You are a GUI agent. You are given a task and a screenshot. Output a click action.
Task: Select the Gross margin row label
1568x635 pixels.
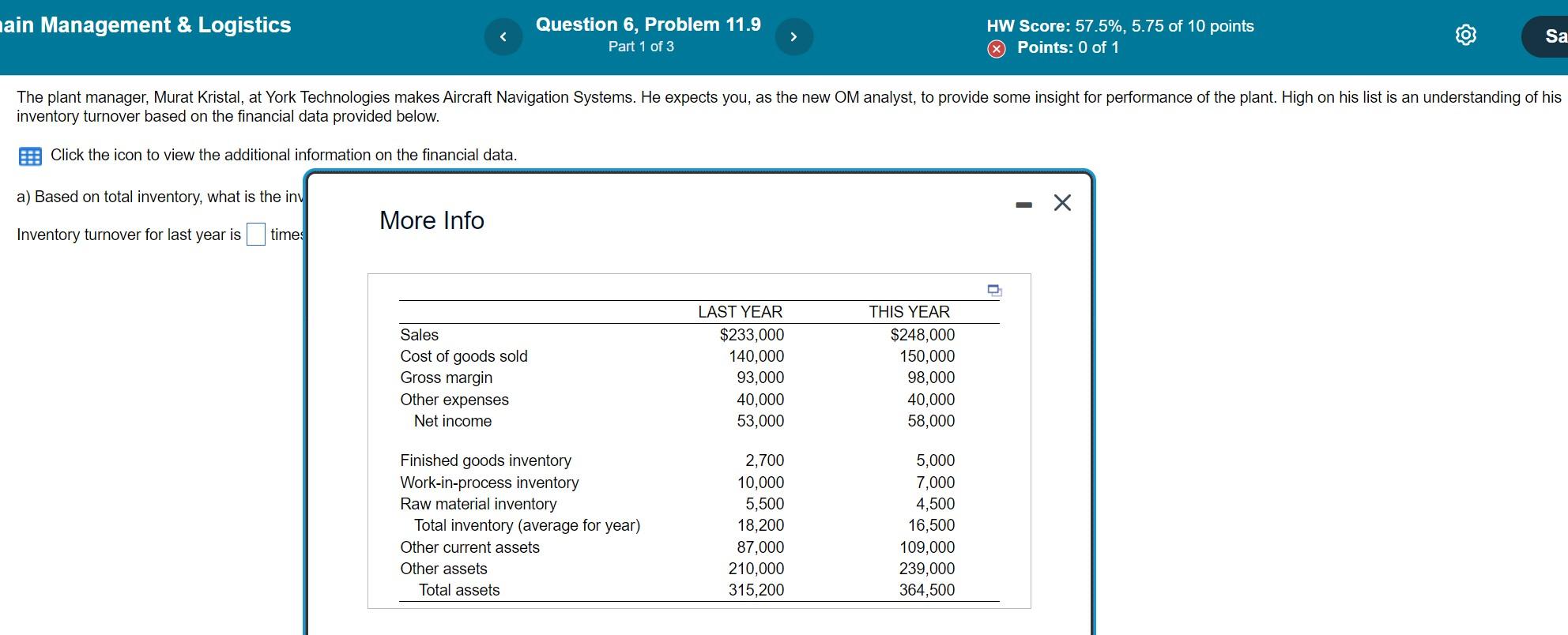tap(446, 378)
